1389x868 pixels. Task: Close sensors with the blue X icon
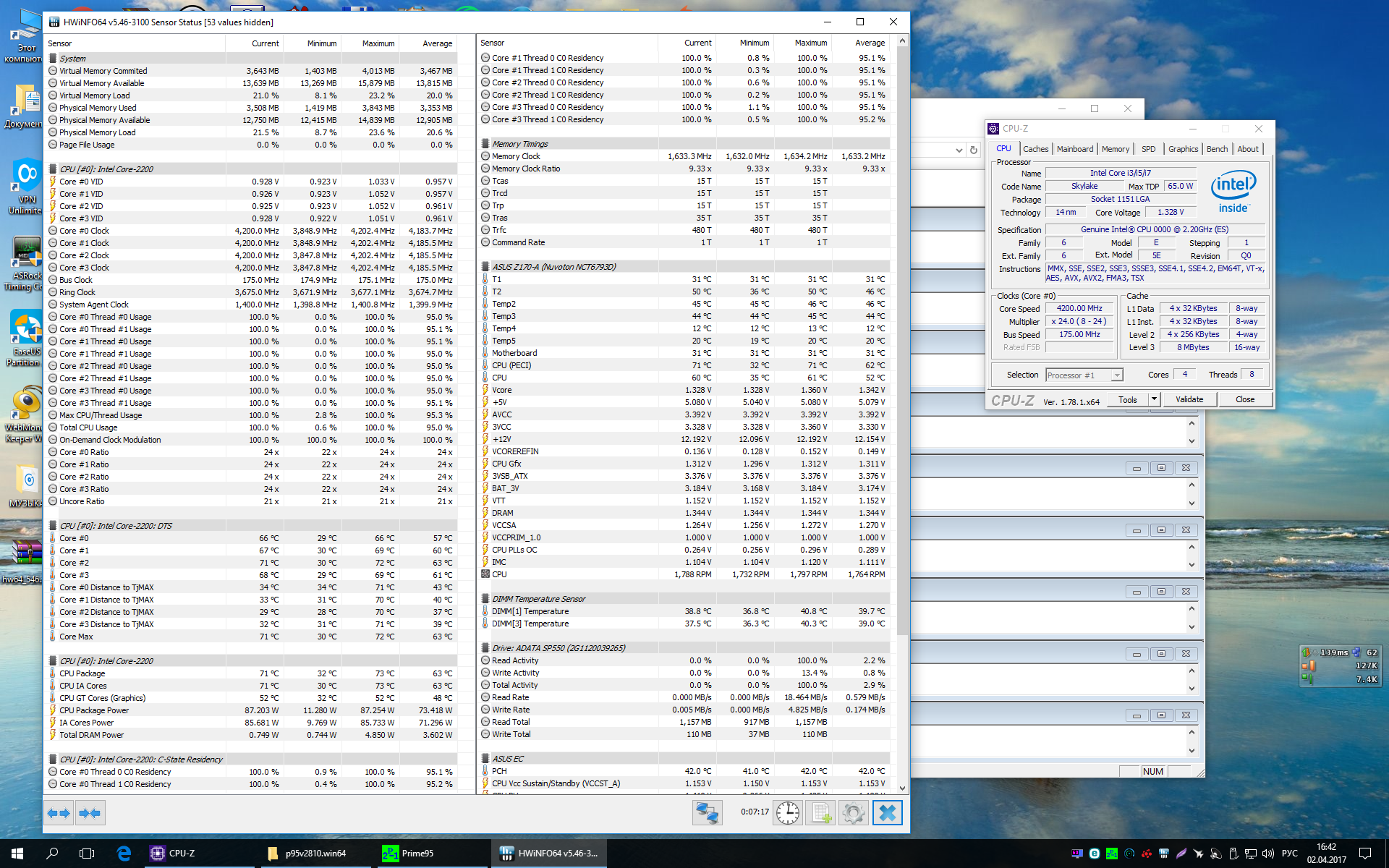point(888,813)
